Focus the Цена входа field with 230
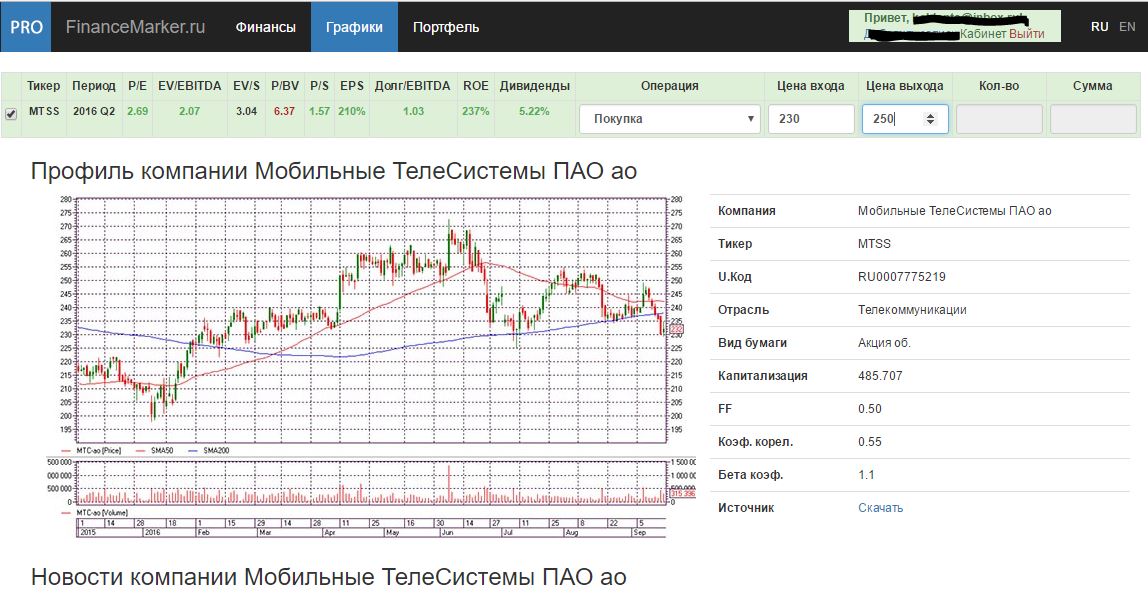1148x600 pixels. pos(811,119)
